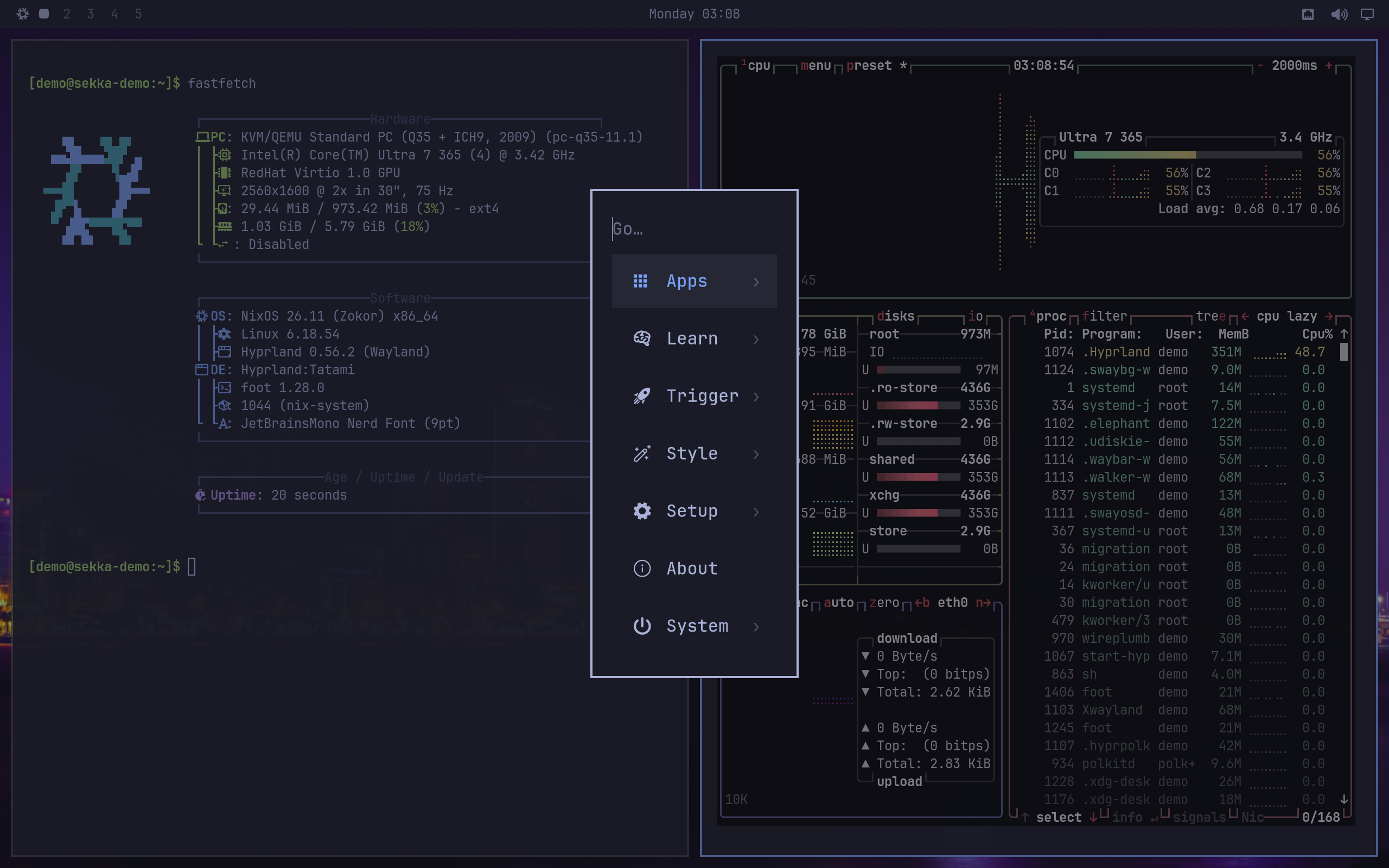Expand the System submenu chevron
This screenshot has height=868, width=1389.
pyautogui.click(x=756, y=627)
